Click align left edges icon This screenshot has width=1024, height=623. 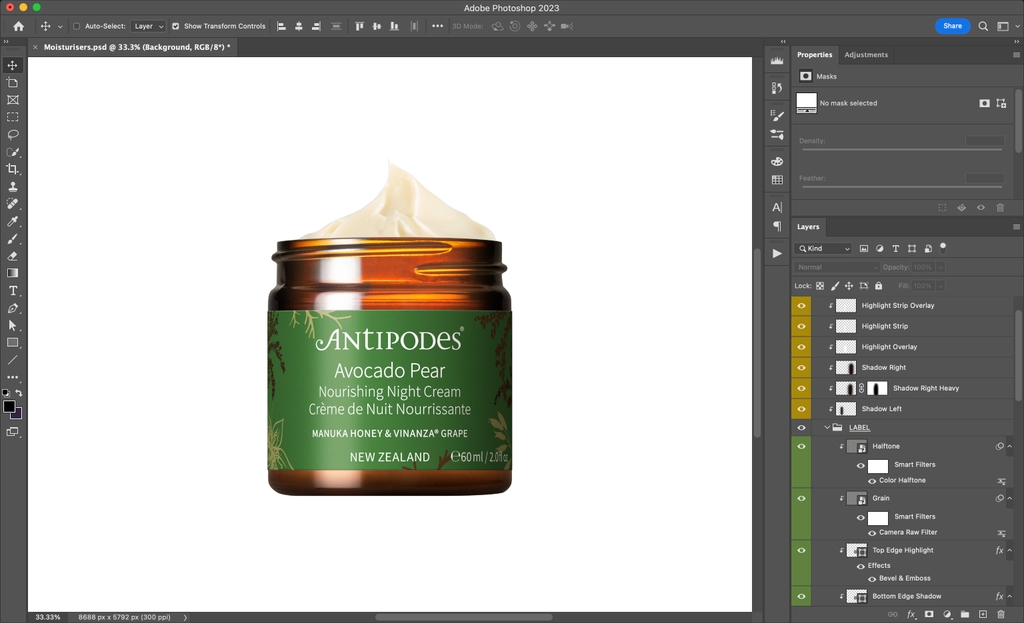281,26
